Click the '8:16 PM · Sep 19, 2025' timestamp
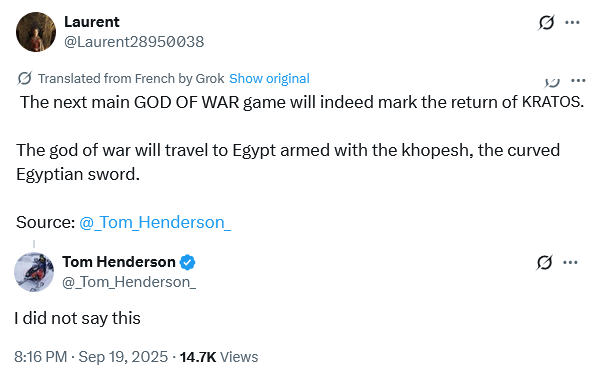 click(91, 357)
